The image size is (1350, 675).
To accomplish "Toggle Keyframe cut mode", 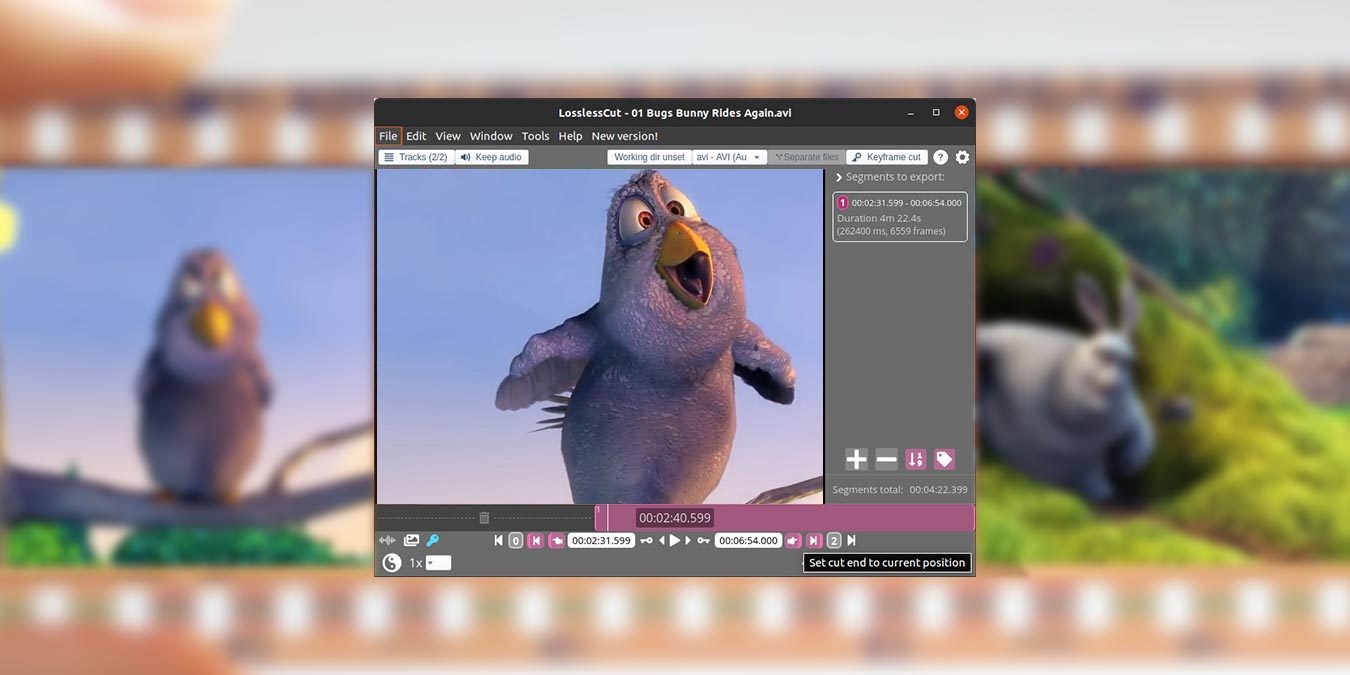I will [886, 157].
